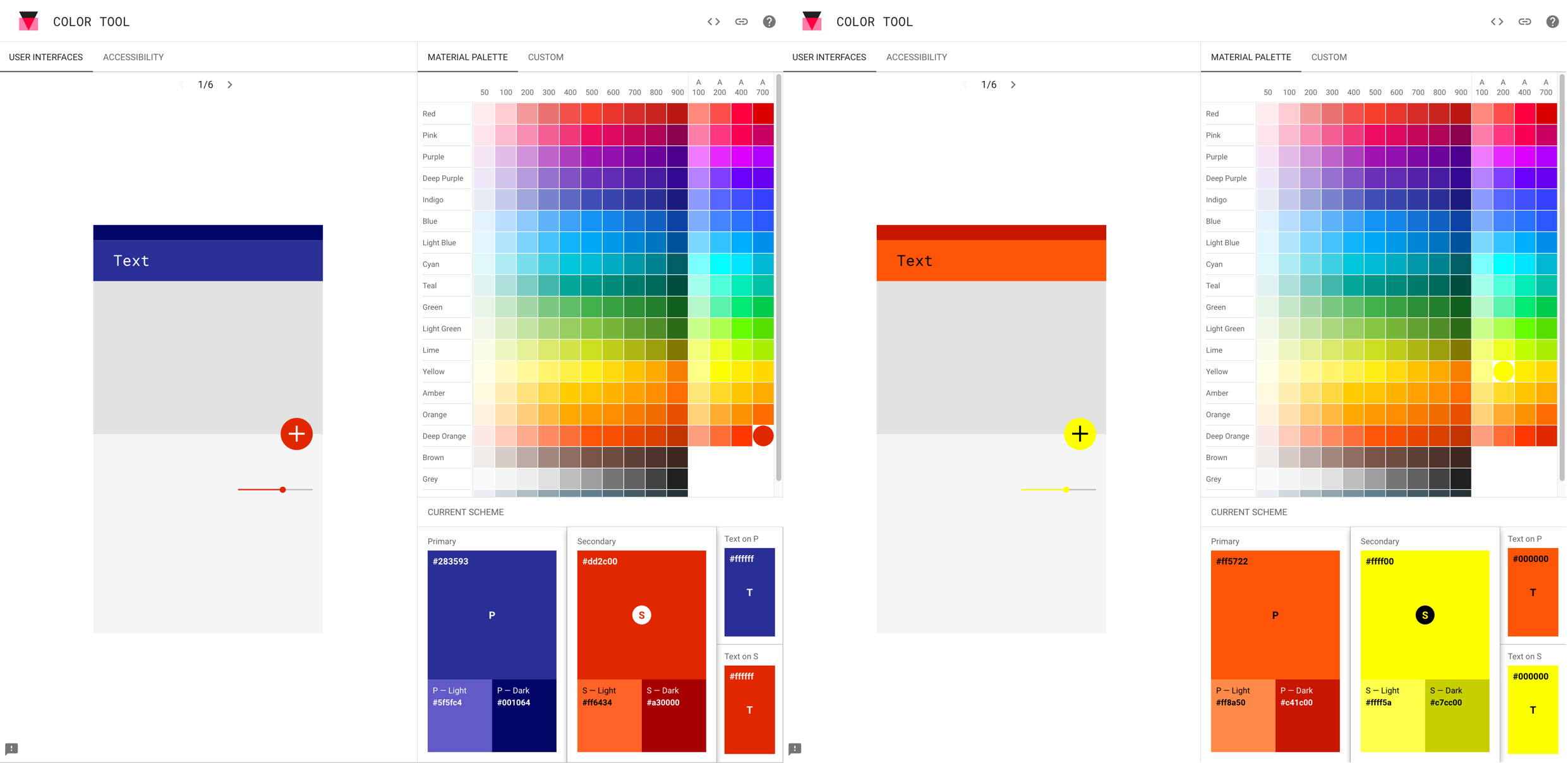Click the Text on S #ffffff tile
The width and height of the screenshot is (1568, 763).
click(x=750, y=710)
